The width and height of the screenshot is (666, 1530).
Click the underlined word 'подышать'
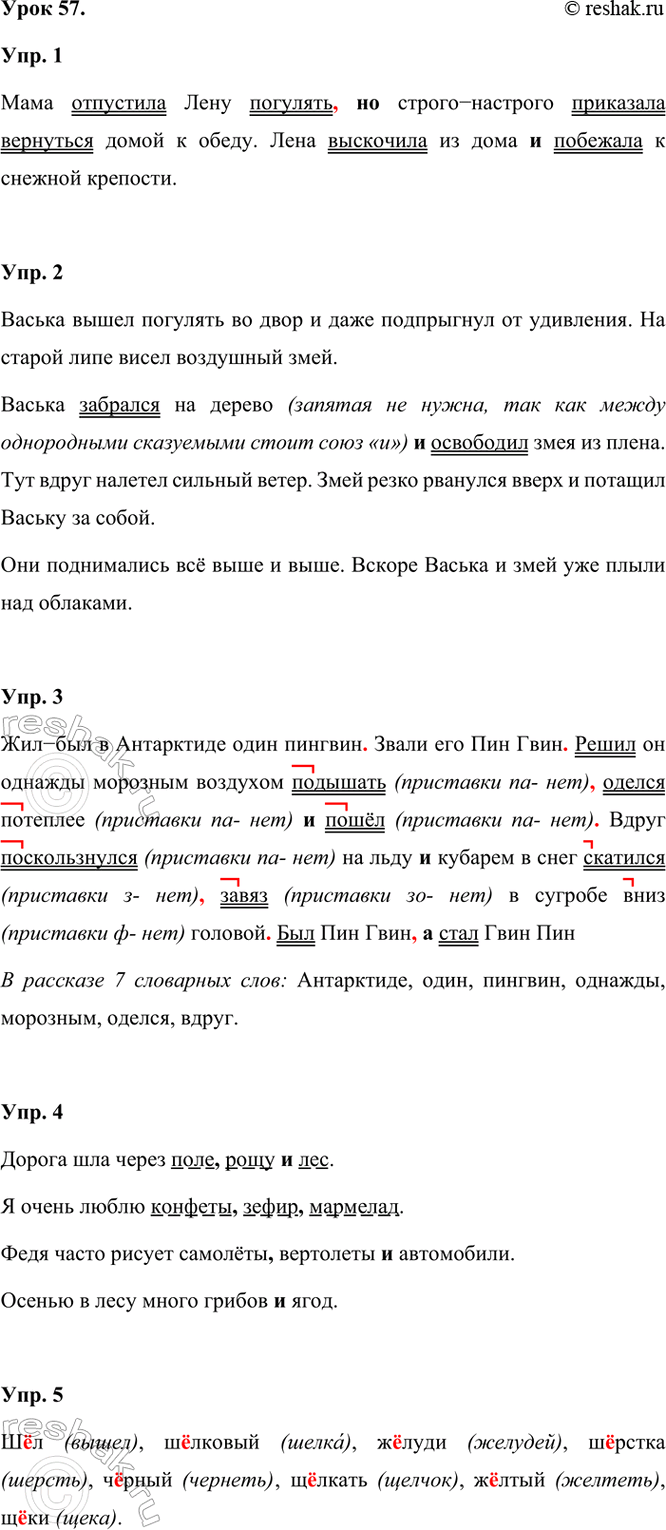pyautogui.click(x=324, y=783)
